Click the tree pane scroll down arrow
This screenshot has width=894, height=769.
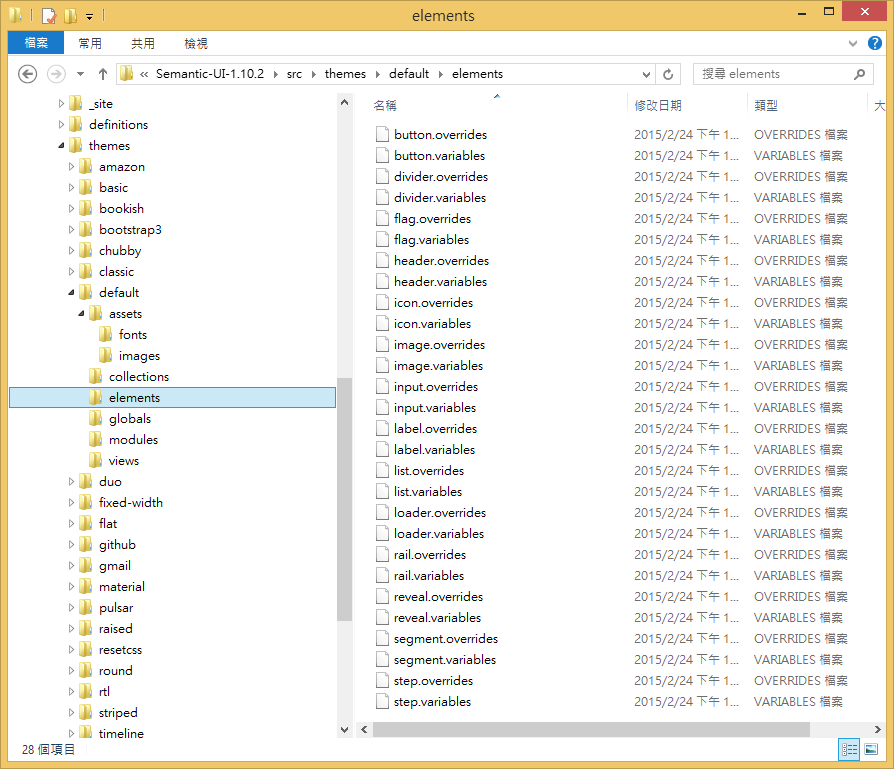tap(344, 730)
